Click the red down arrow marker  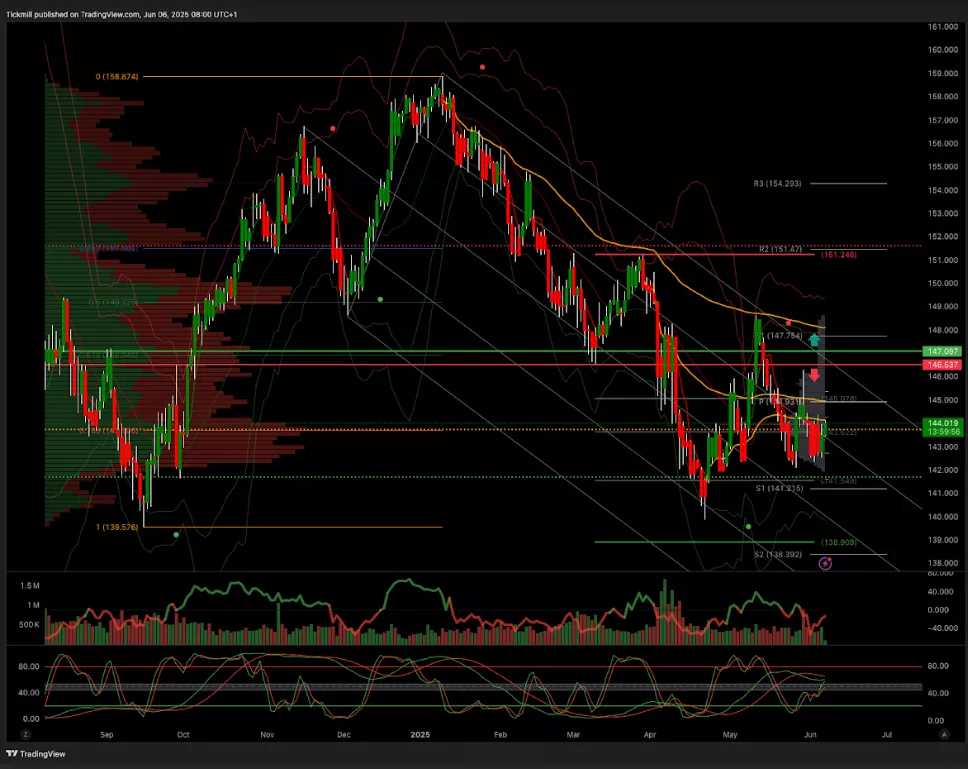point(815,376)
